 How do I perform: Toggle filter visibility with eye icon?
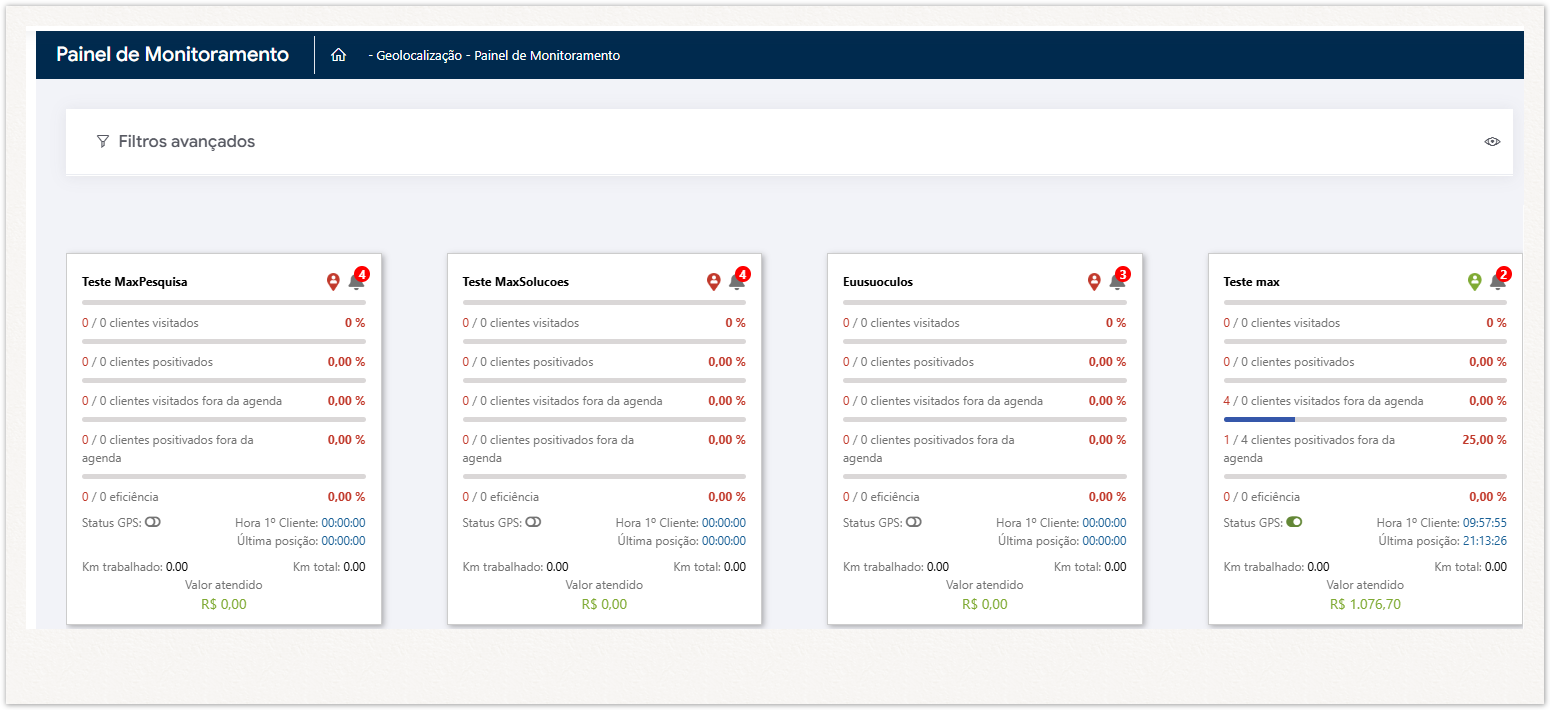[1492, 142]
